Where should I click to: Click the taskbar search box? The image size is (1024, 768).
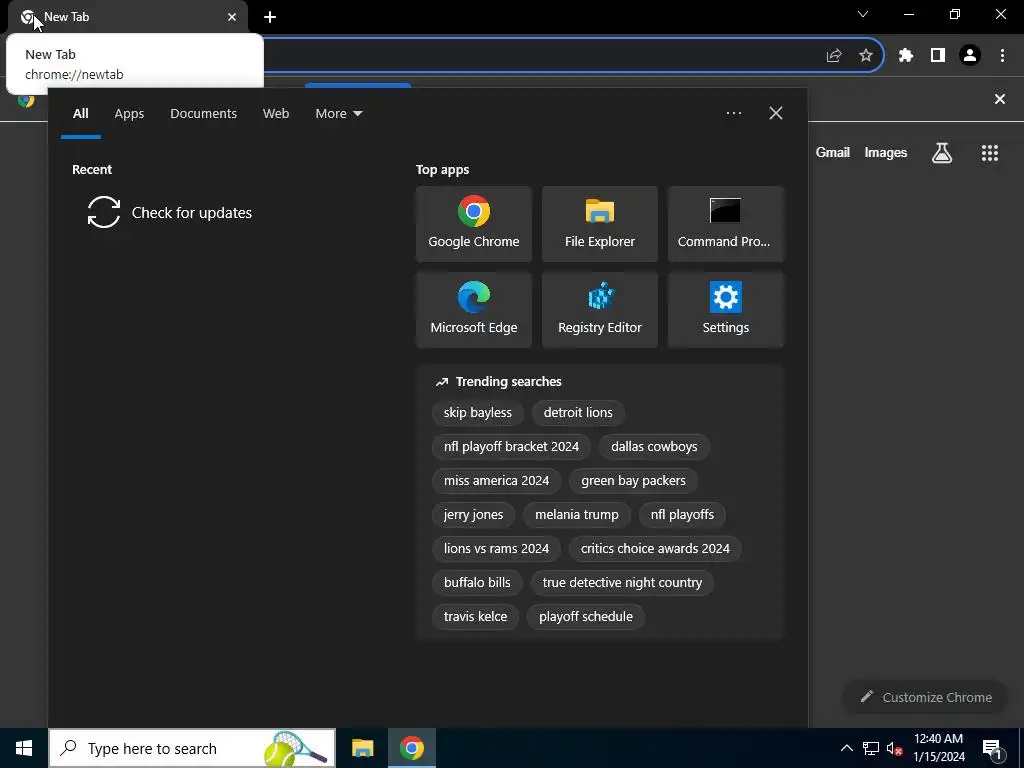pos(192,748)
